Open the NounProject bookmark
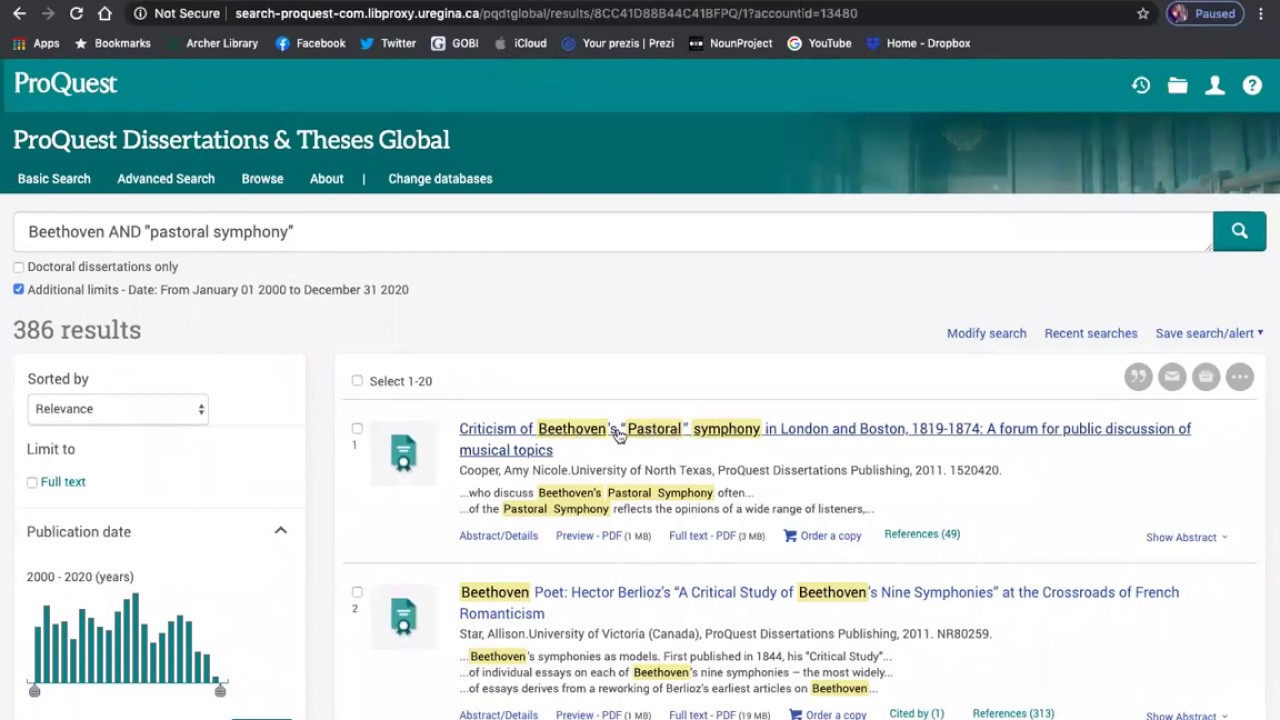 coord(730,43)
